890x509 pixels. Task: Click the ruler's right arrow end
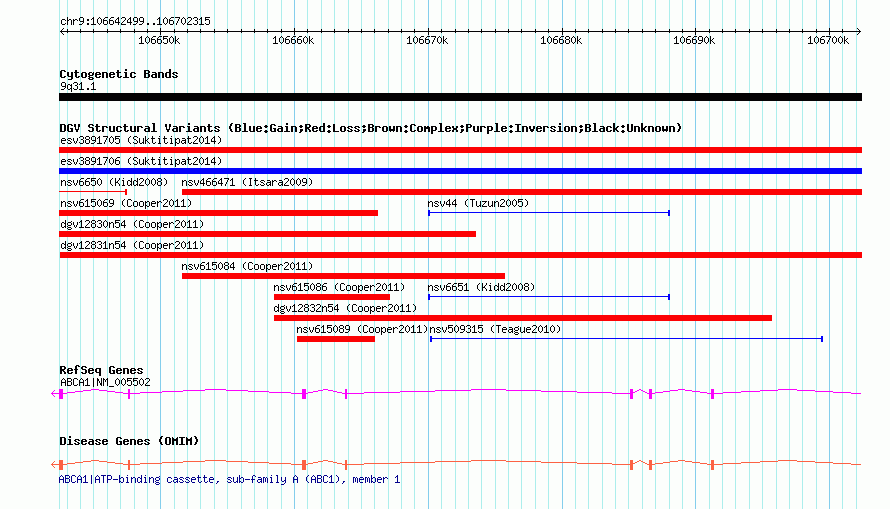(858, 31)
